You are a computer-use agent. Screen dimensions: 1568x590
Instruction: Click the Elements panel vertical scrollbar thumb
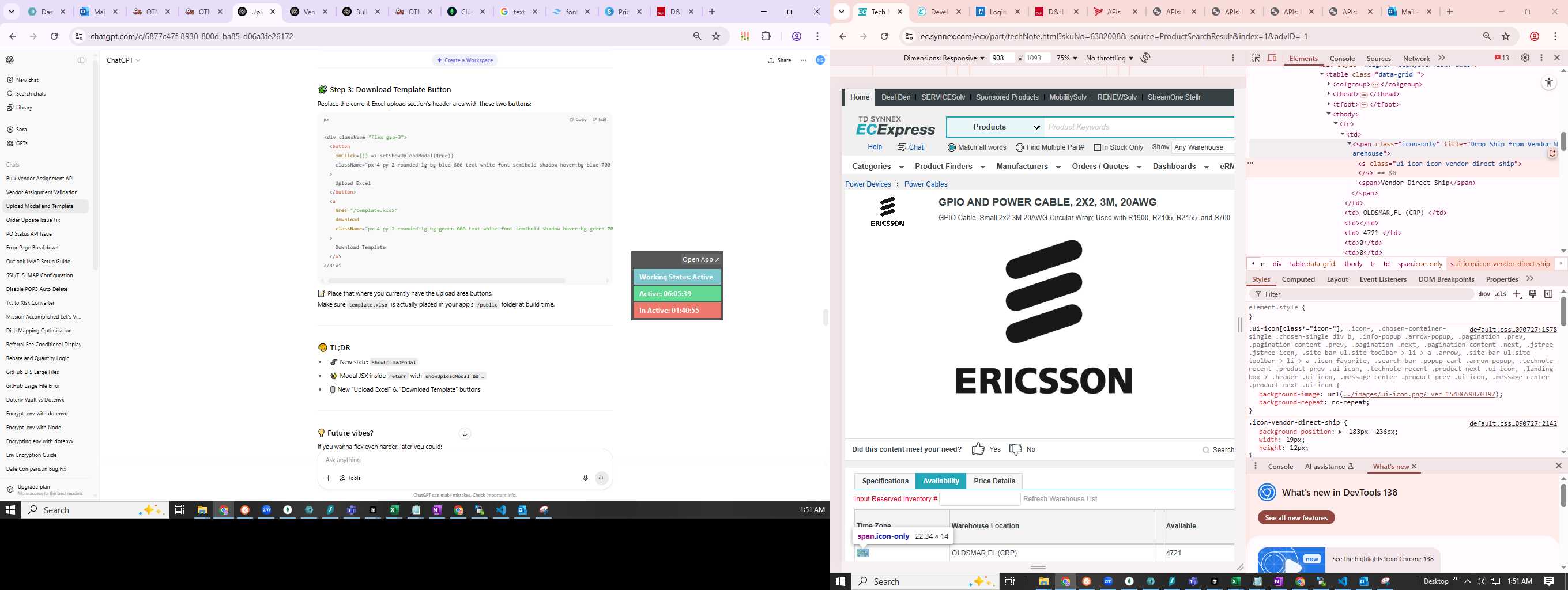[1563, 141]
